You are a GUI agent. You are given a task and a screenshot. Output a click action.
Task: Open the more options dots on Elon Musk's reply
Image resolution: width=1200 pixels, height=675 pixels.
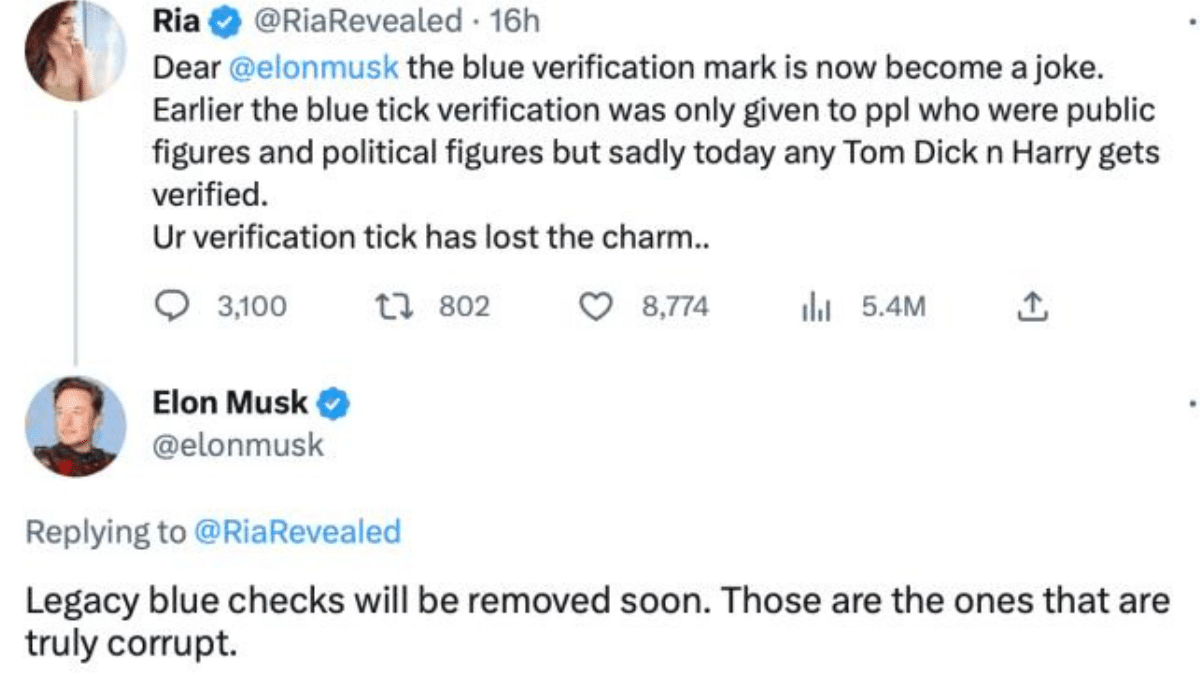pos(1190,405)
